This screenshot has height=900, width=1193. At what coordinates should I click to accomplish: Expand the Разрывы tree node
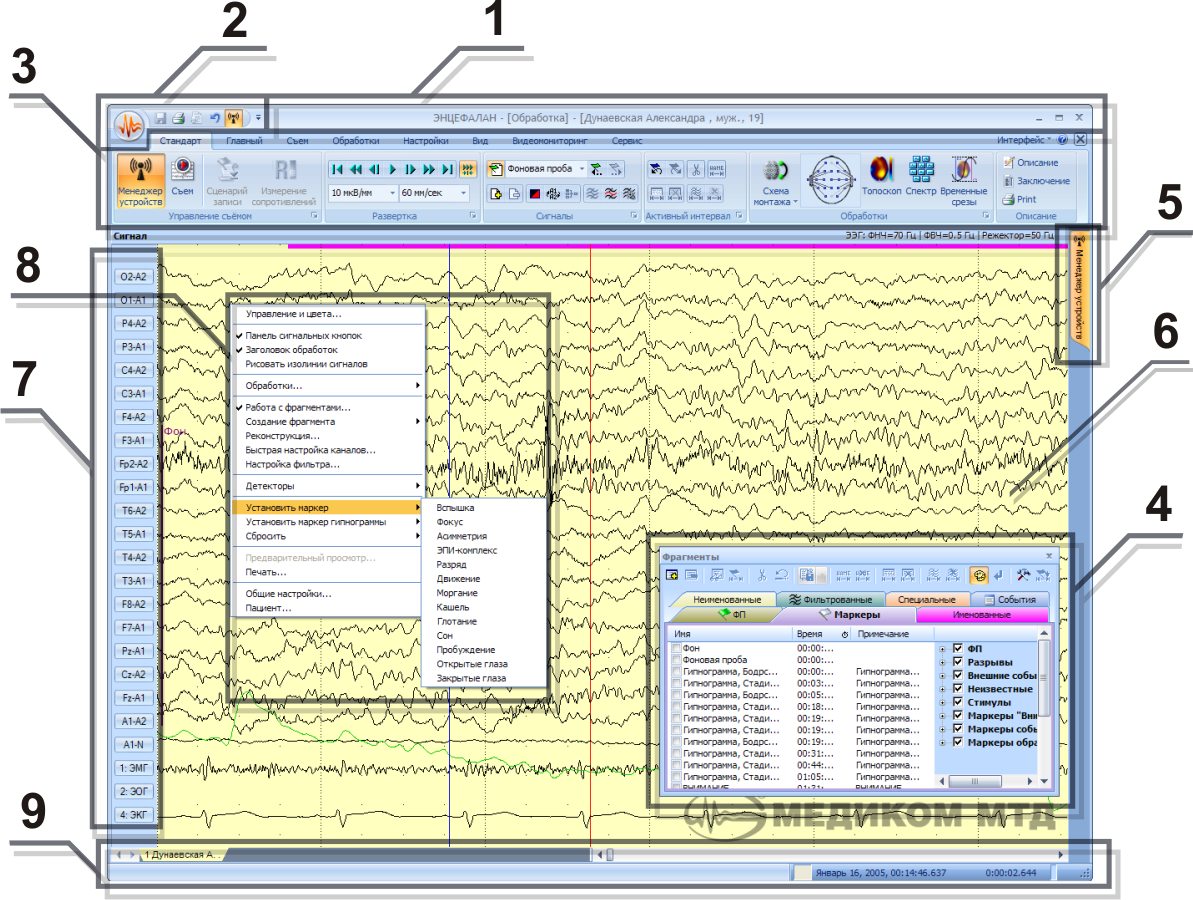click(x=943, y=663)
